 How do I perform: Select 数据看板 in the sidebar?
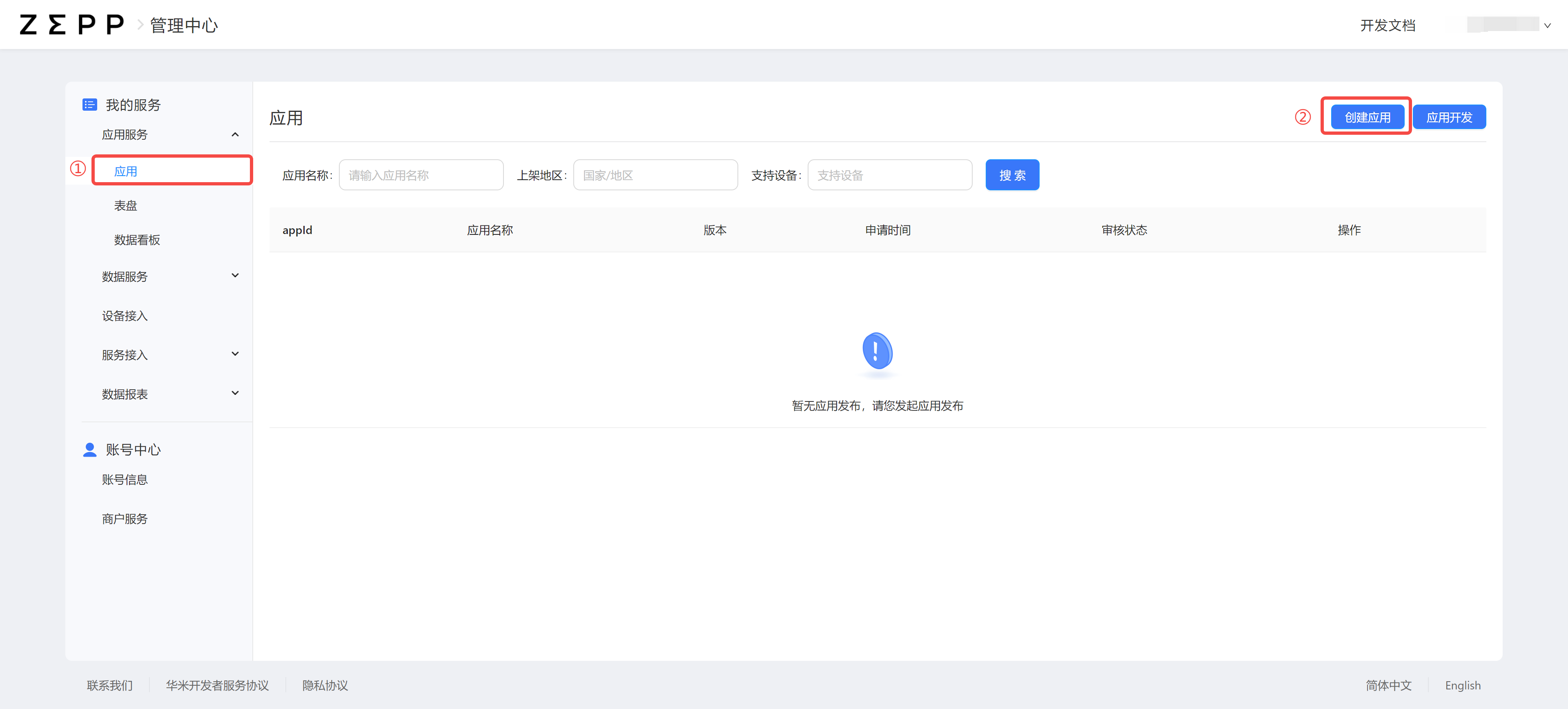[136, 240]
